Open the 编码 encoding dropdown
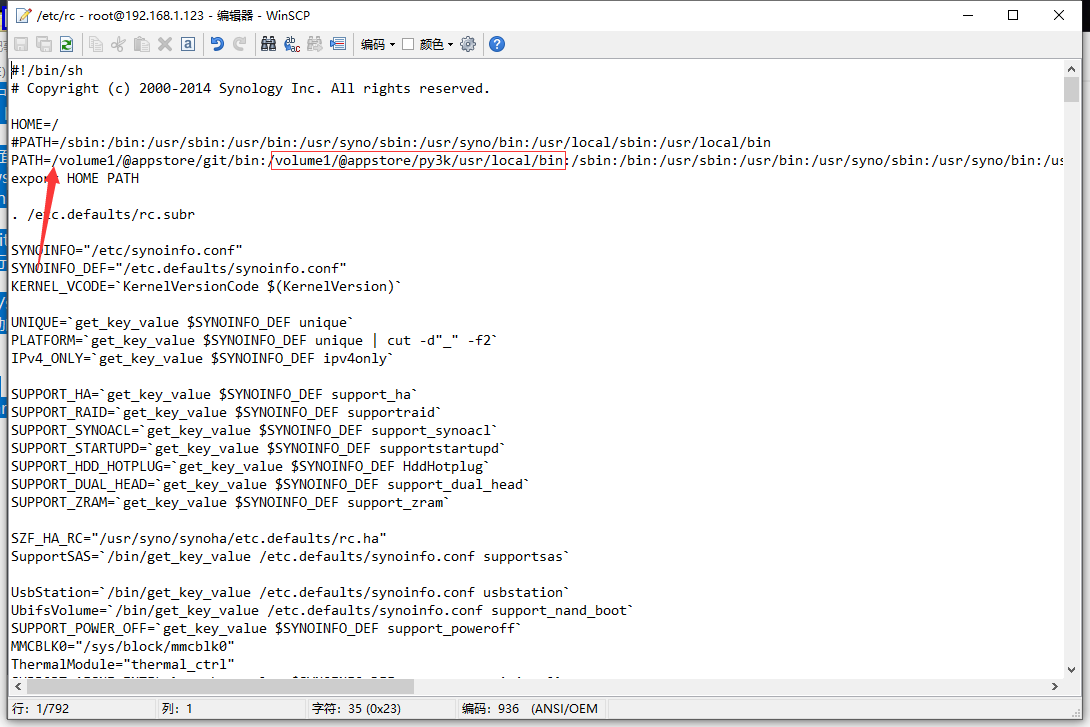This screenshot has height=727, width=1090. pyautogui.click(x=377, y=44)
